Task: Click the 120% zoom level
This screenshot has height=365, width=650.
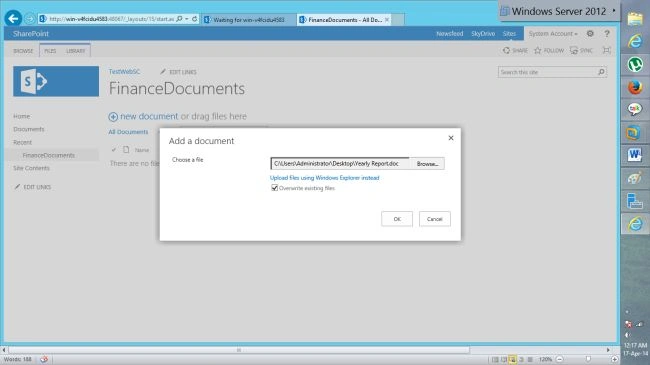Action: pos(545,359)
